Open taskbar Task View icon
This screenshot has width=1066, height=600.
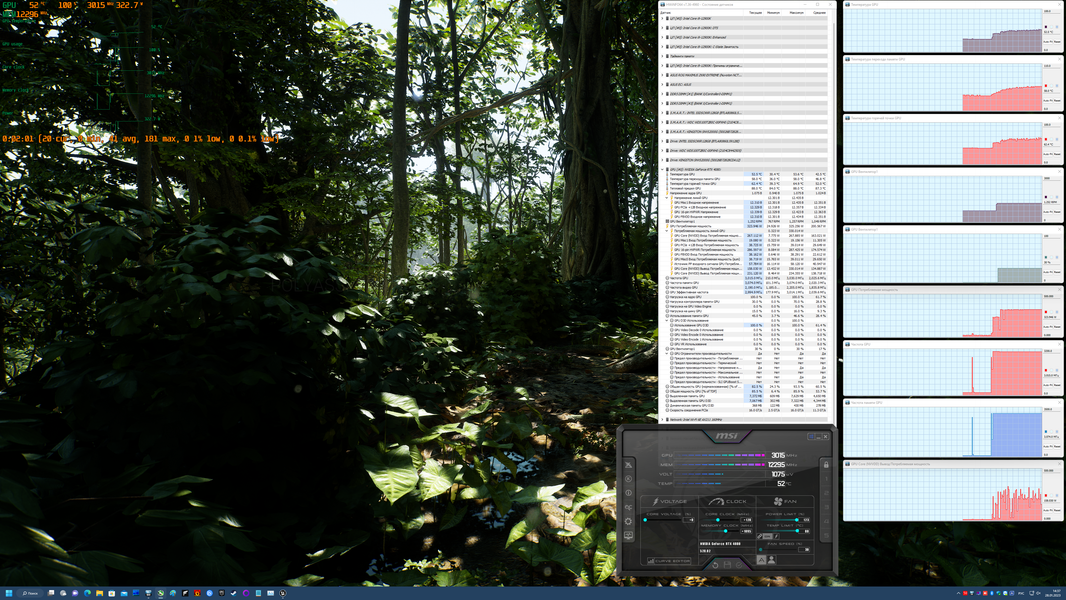point(50,593)
